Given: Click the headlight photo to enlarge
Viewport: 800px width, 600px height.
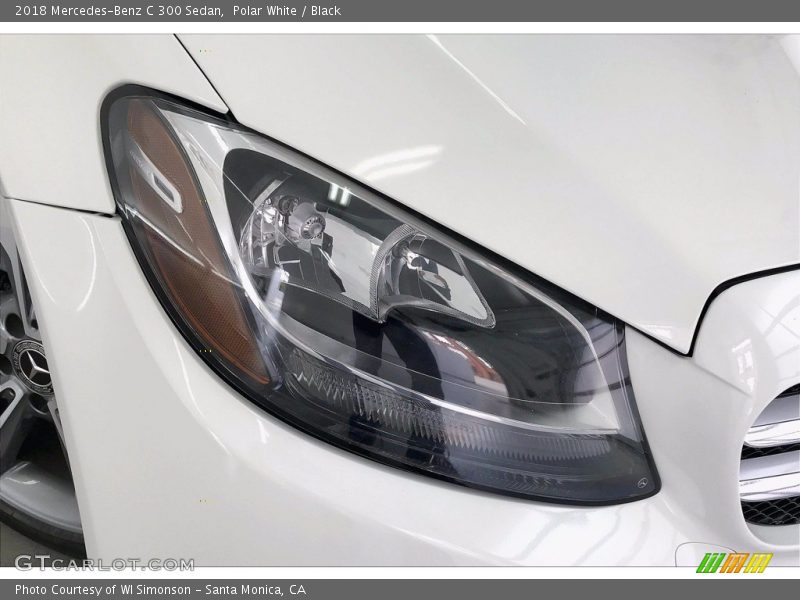Looking at the screenshot, I should point(400,300).
